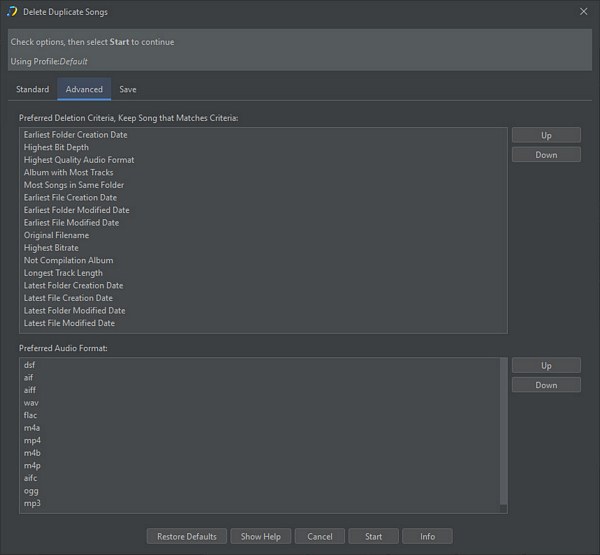
Task: Move deletion criteria Down
Action: (x=546, y=155)
